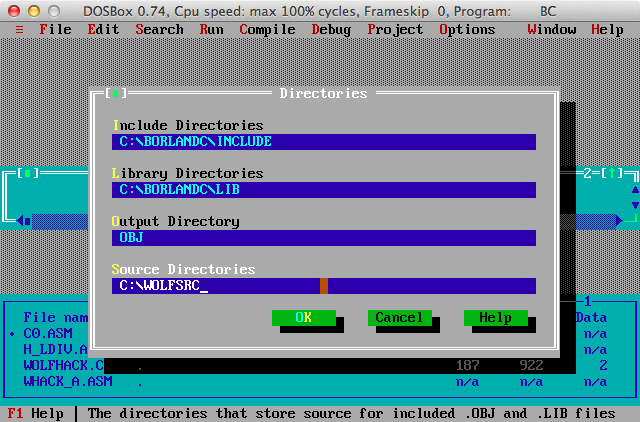
Task: Focus the Source Directories field
Action: click(324, 286)
